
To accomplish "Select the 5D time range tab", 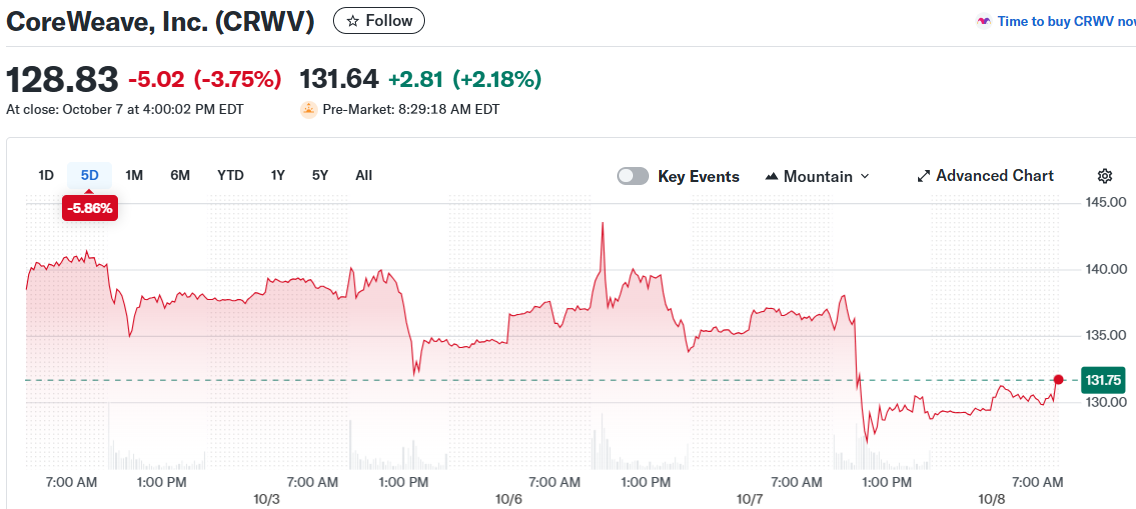I will [x=90, y=175].
